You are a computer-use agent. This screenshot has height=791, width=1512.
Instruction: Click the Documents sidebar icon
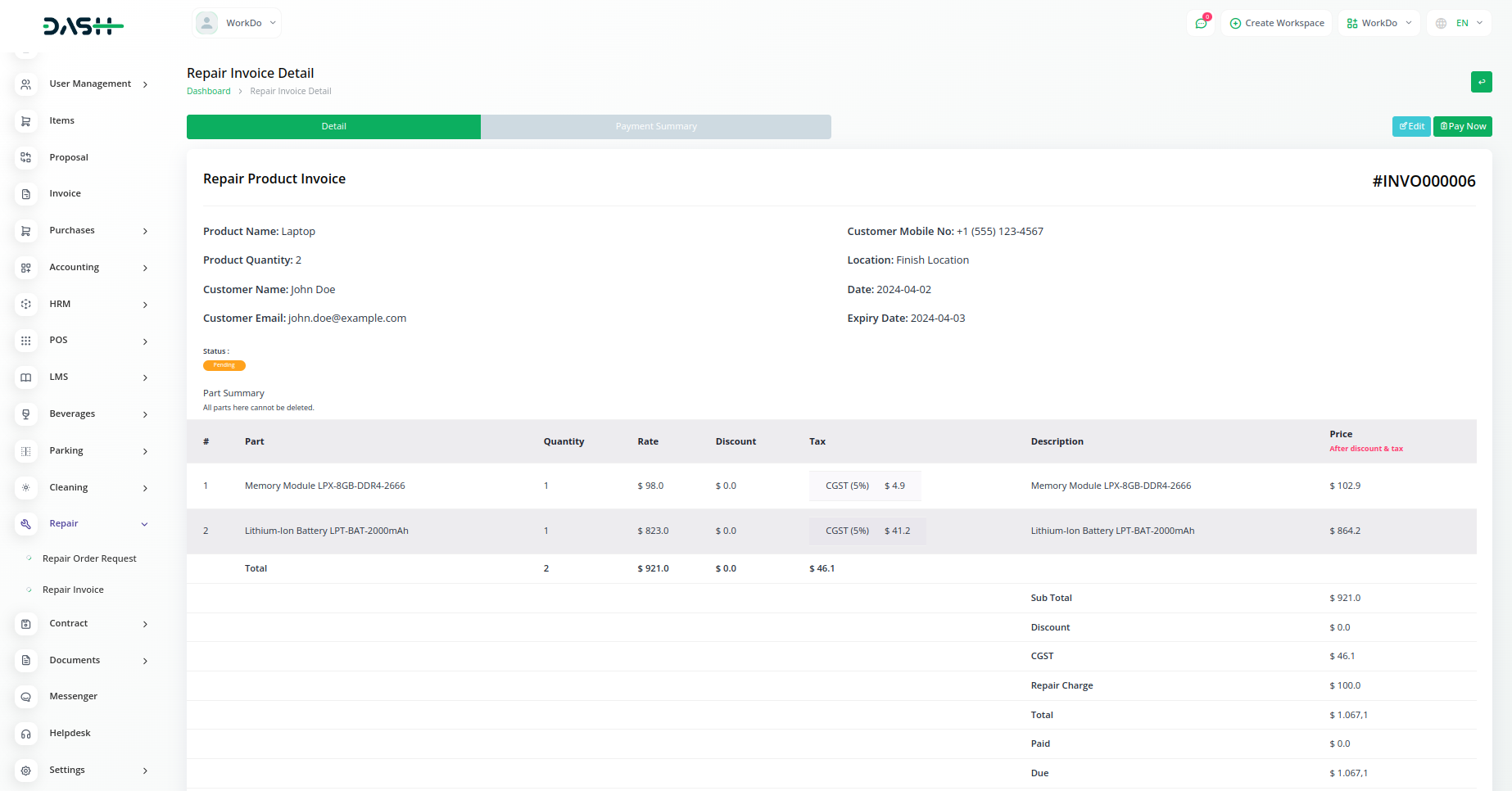pos(26,660)
